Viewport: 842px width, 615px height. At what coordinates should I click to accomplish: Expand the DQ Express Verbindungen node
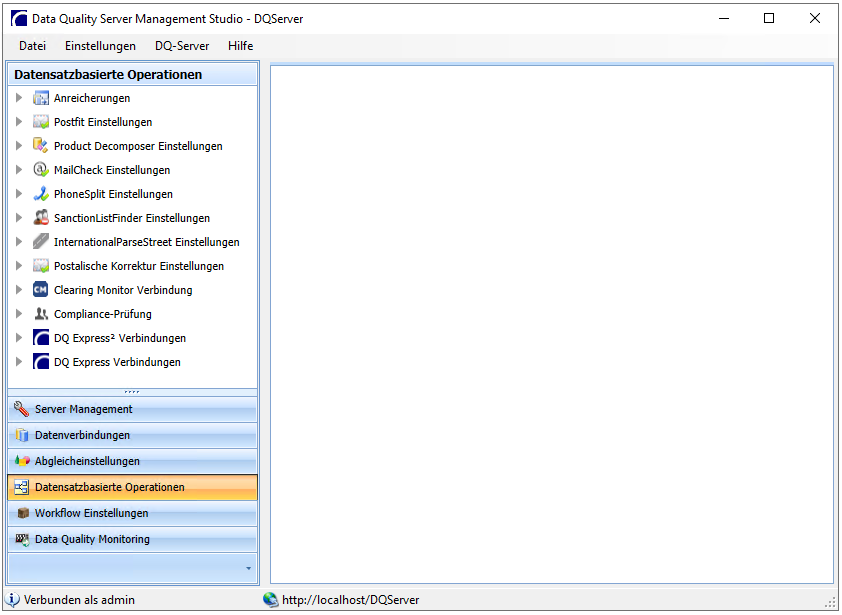click(x=19, y=361)
